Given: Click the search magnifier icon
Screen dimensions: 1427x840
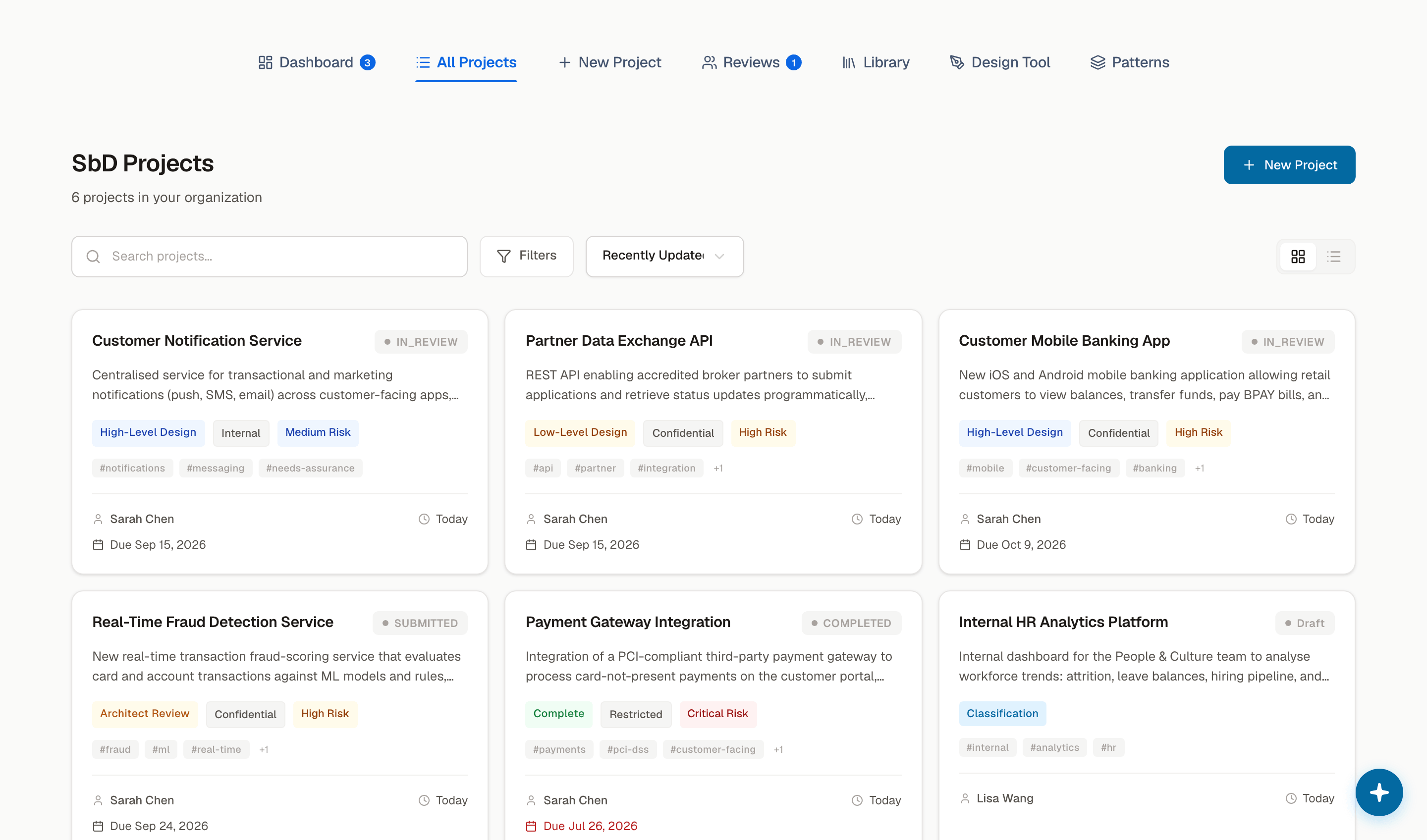Looking at the screenshot, I should coord(94,257).
